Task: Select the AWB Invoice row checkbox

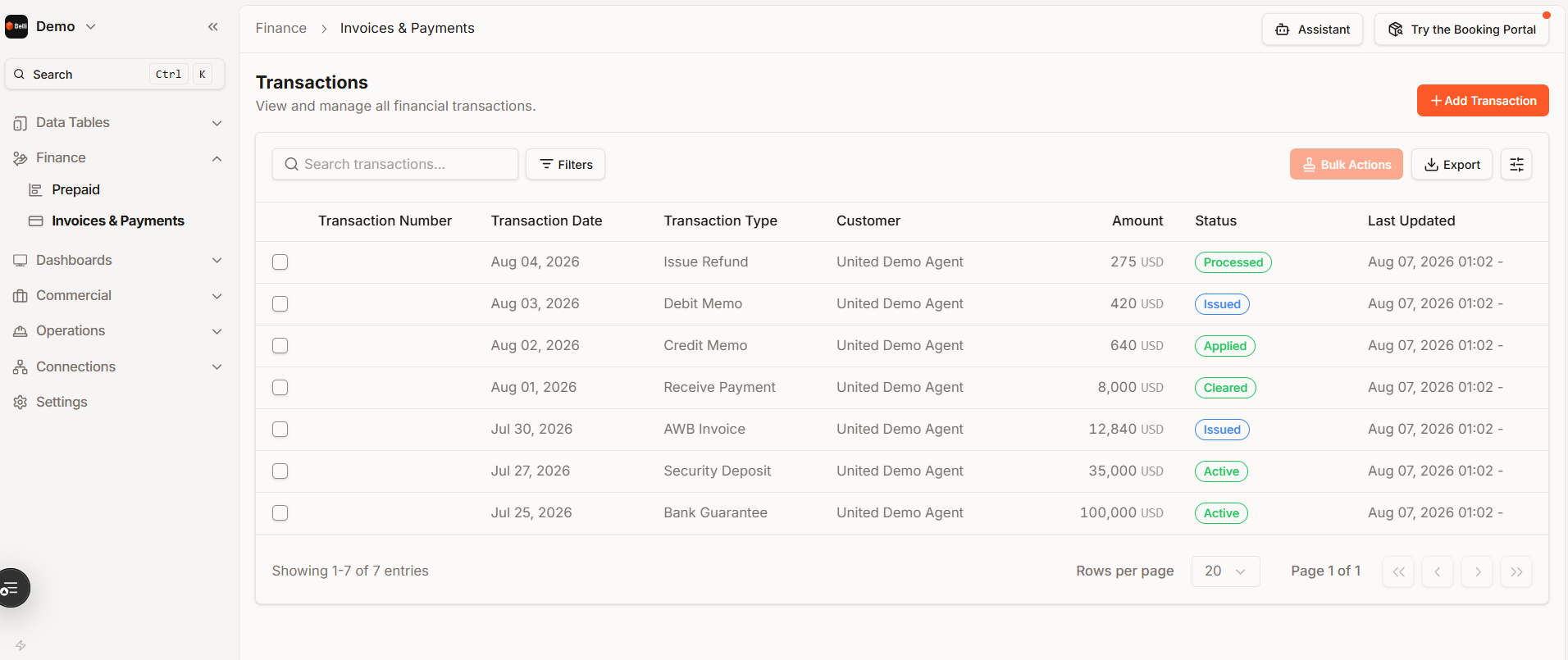Action: tap(280, 430)
